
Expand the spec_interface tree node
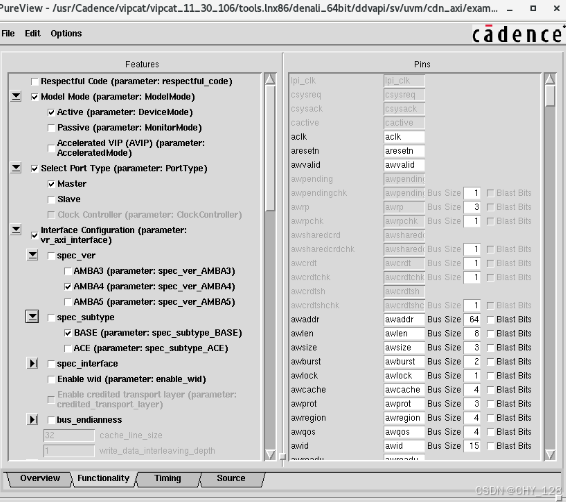(32, 363)
